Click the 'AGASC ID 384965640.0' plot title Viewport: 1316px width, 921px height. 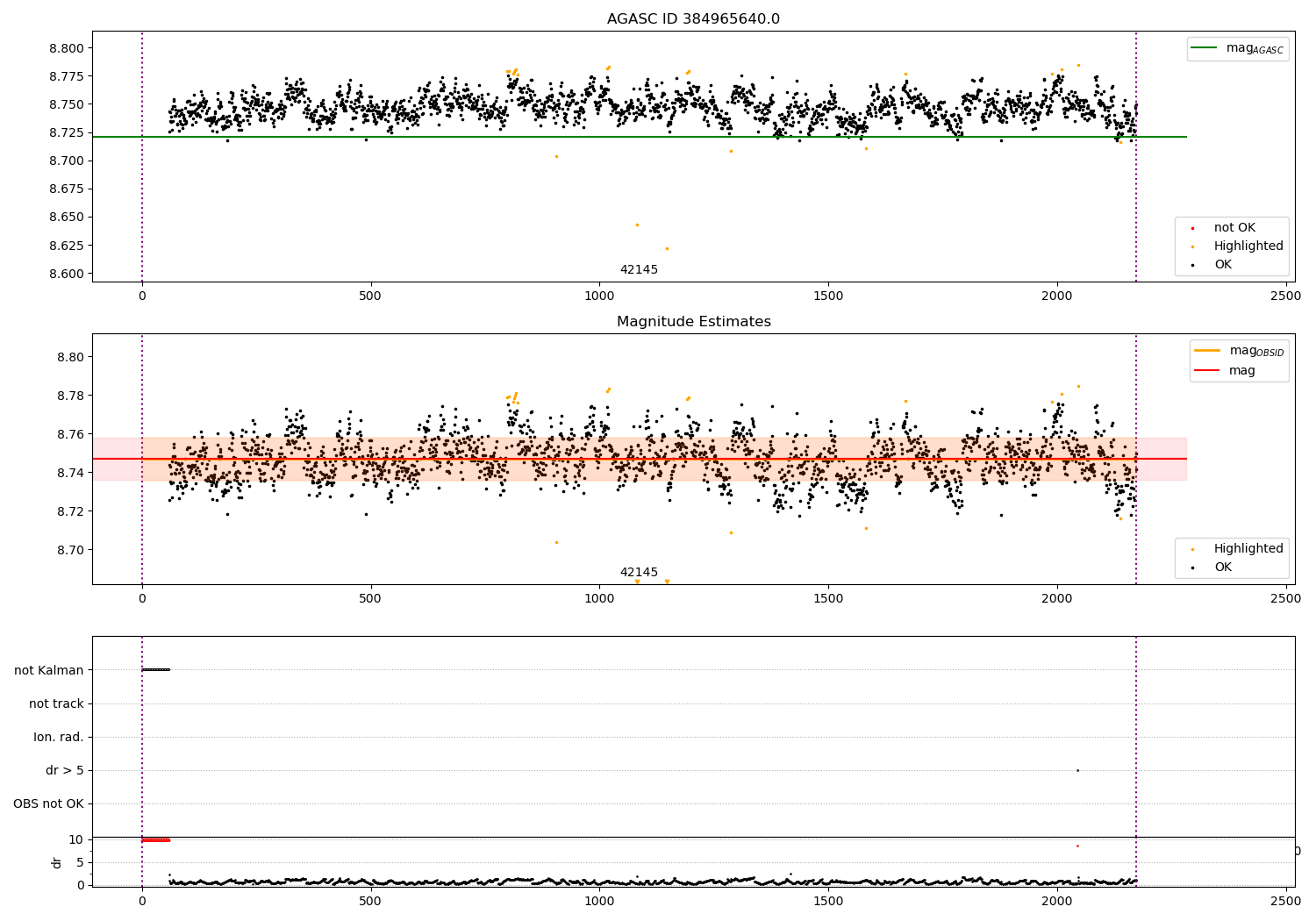tap(693, 19)
